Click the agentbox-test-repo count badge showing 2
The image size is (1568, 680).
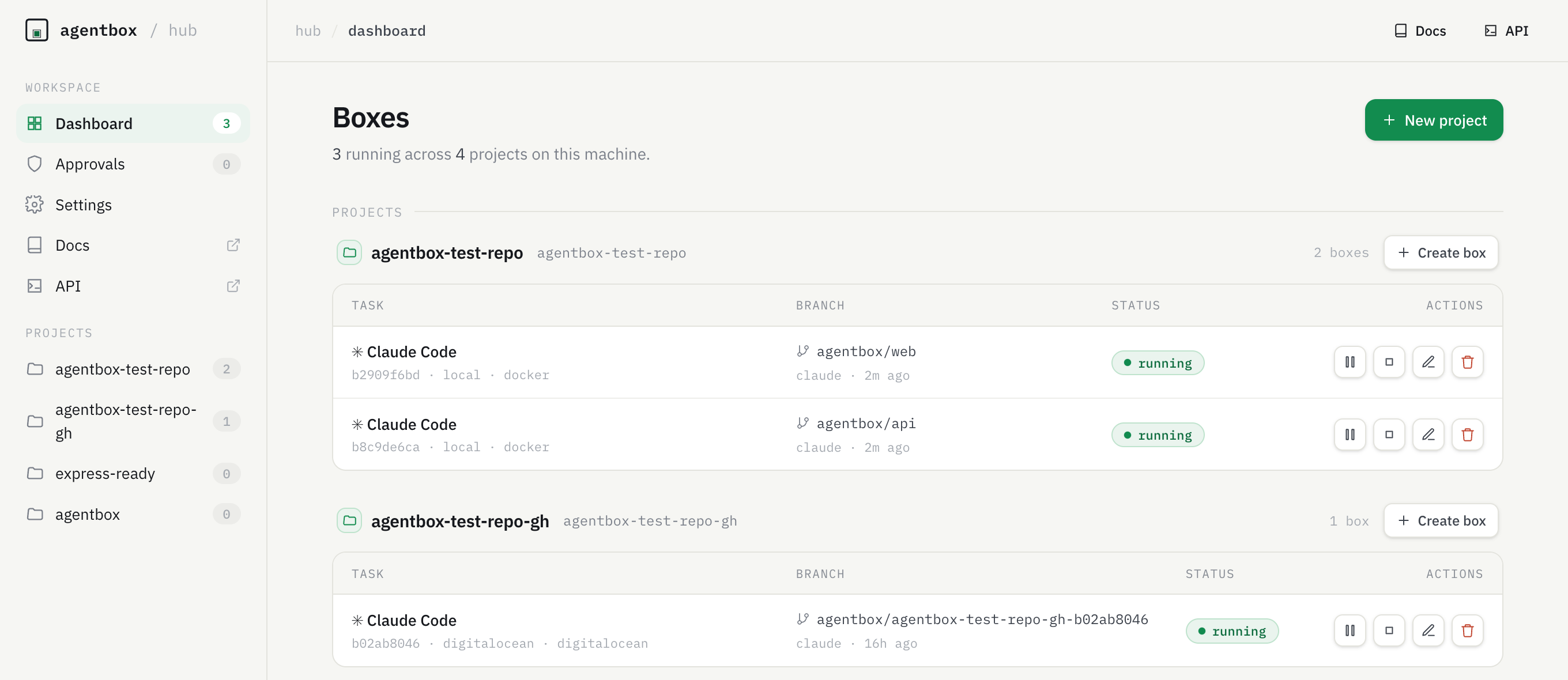[x=227, y=369]
